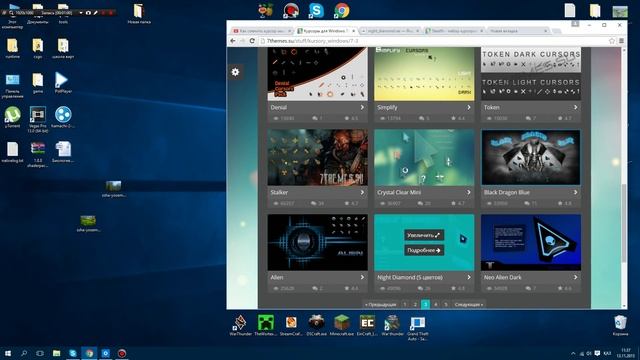Switch to the fourth Chrome tab
Viewport: 640px width, 360px height.
(x=454, y=31)
